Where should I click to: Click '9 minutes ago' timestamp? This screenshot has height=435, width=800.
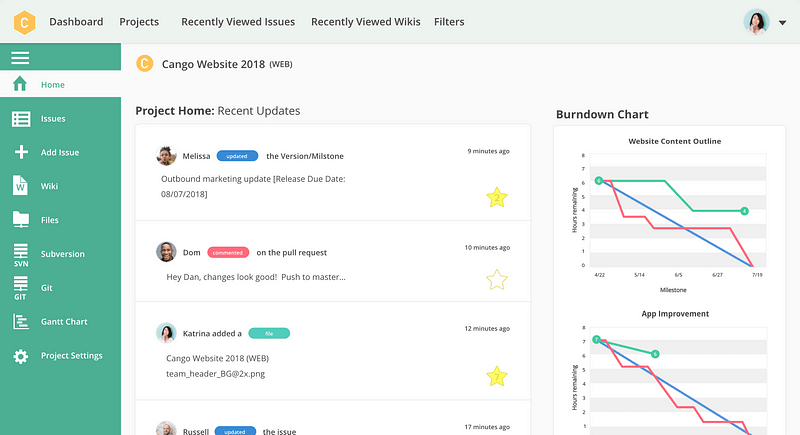click(488, 151)
